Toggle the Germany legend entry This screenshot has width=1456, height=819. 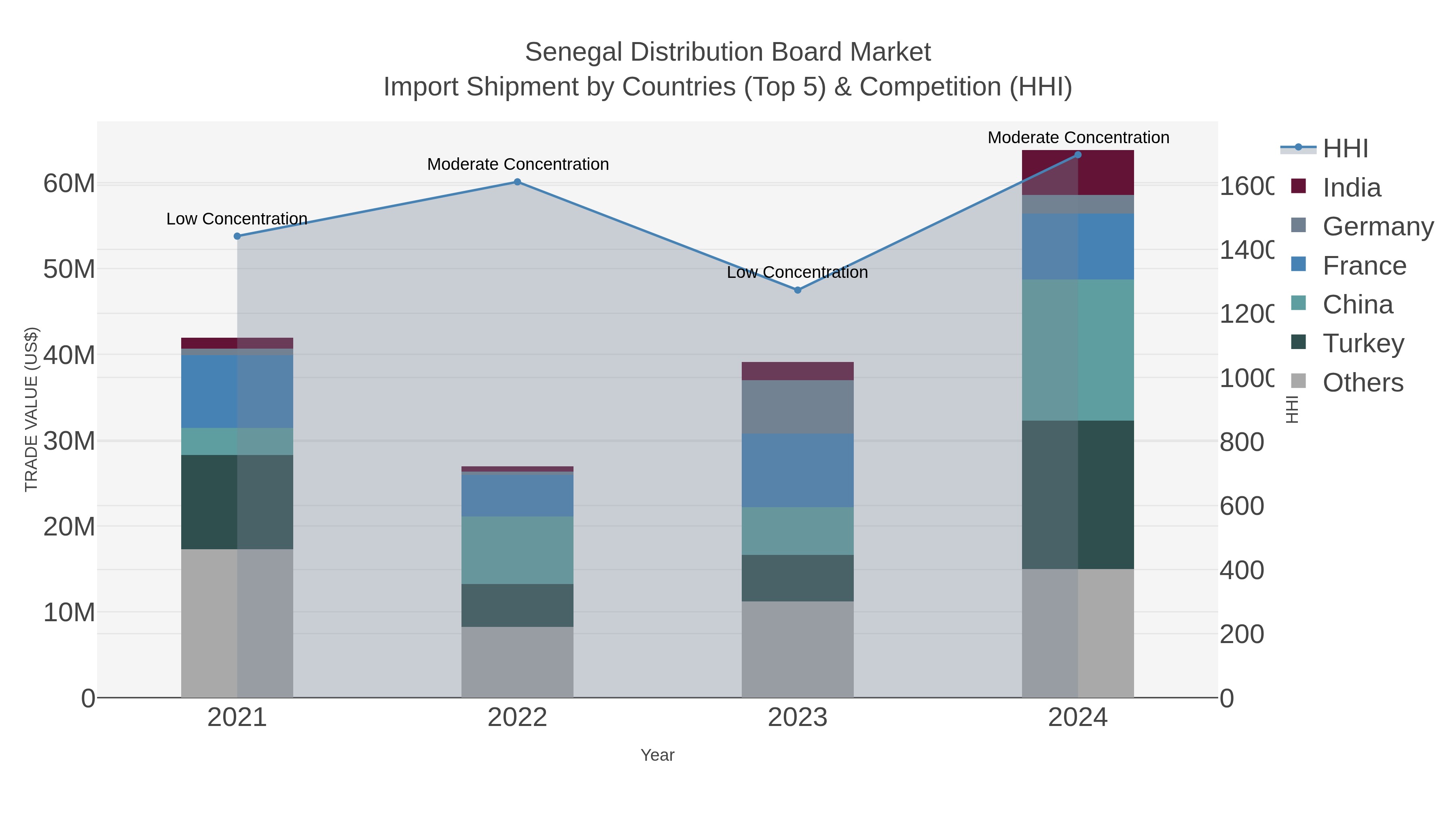tap(1363, 226)
